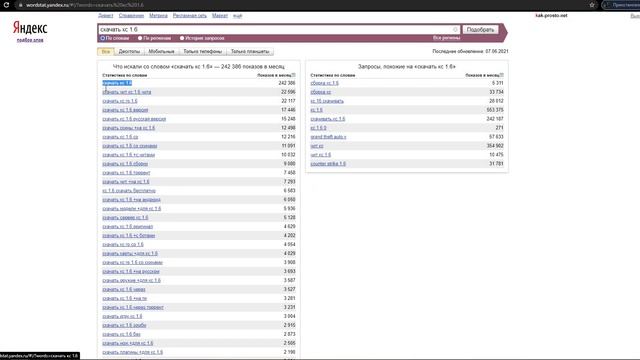Image resolution: width=640 pixels, height=360 pixels.
Task: Switch to the 'Только планшеты' tab
Action: pyautogui.click(x=250, y=51)
